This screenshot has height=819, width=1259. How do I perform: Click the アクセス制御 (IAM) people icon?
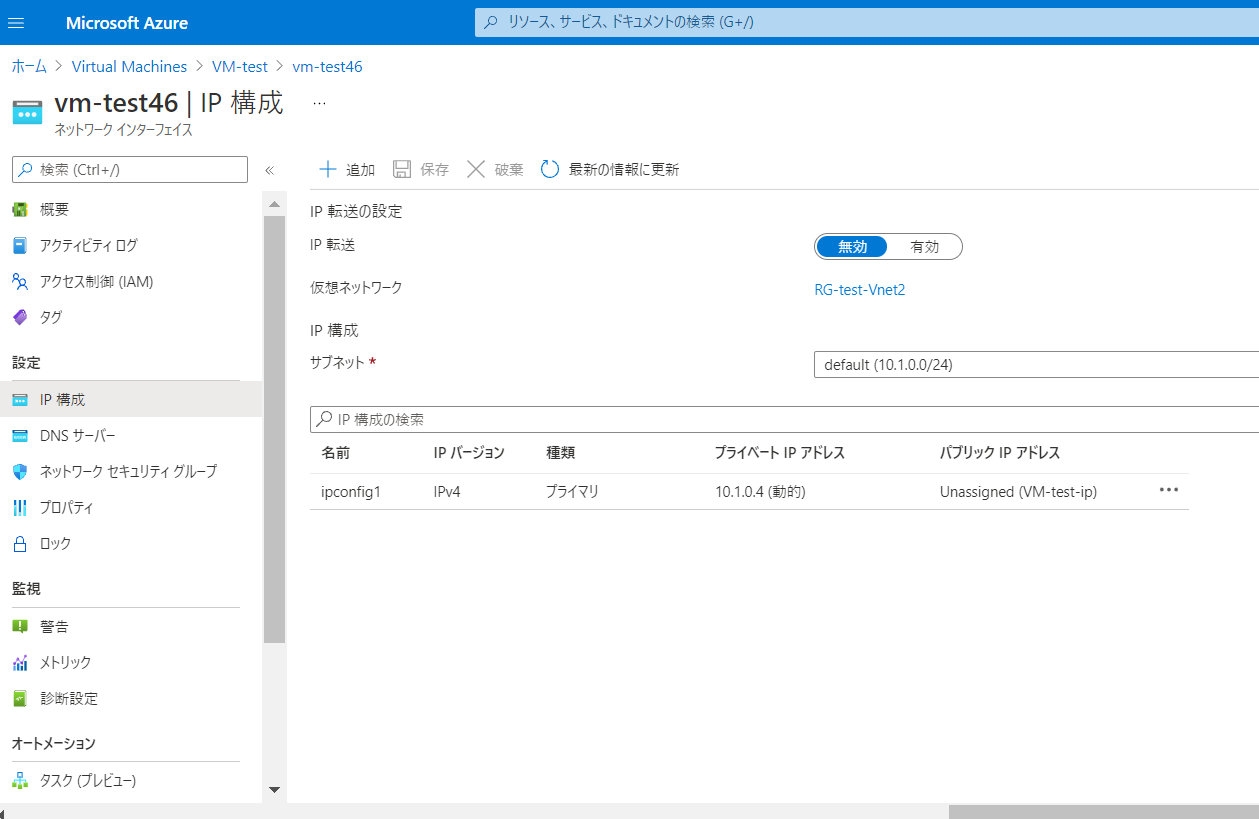point(20,282)
